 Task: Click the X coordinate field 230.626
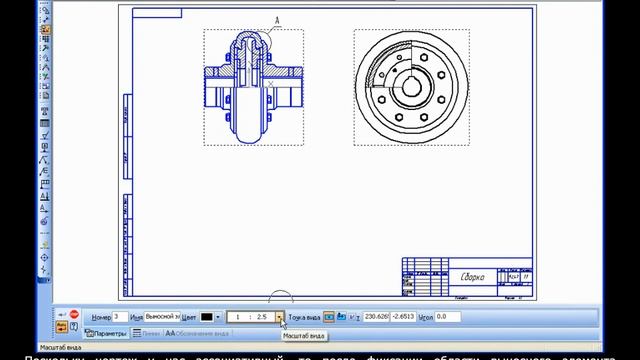tap(376, 317)
